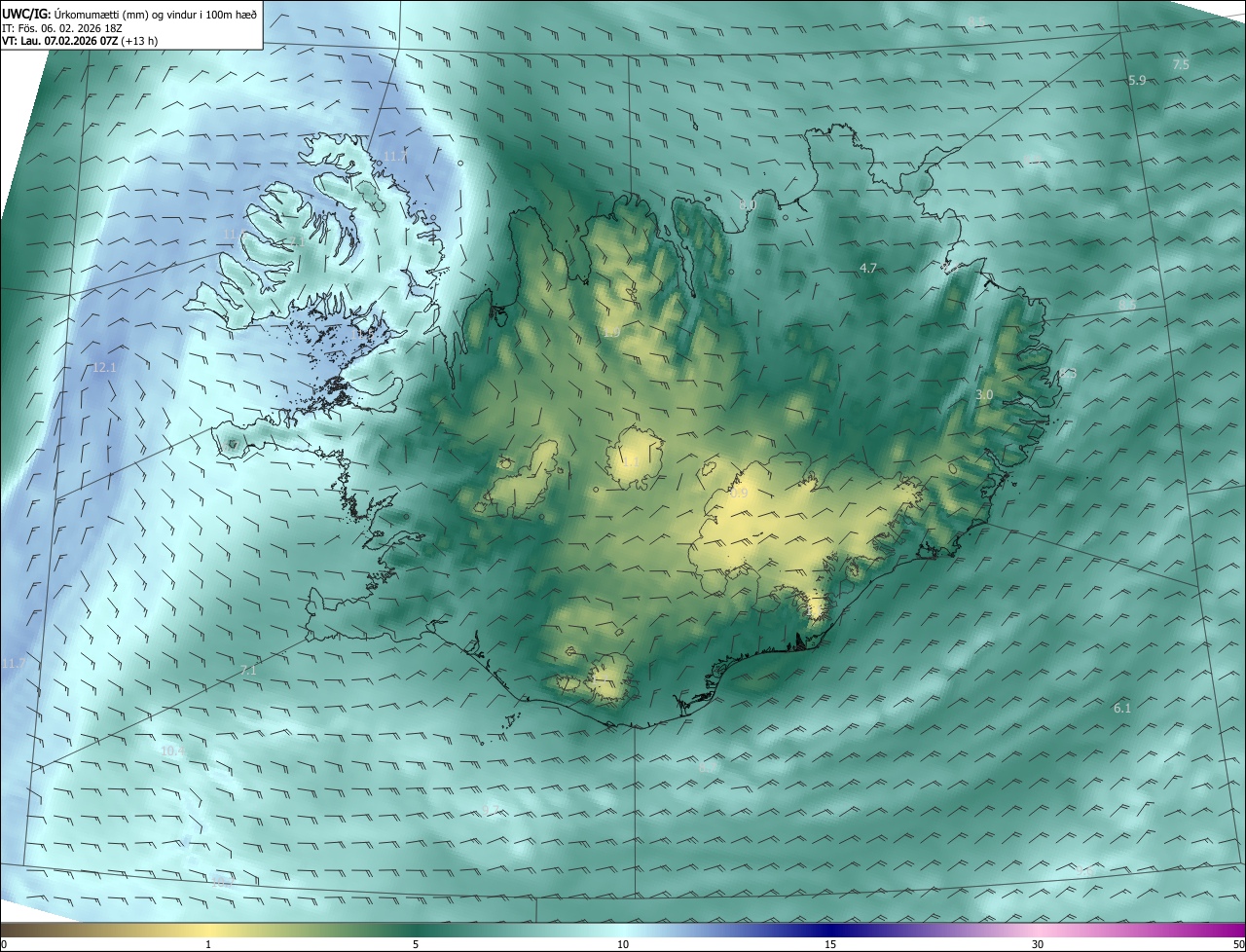
Task: Click the colorbar tick label 10
Action: pos(623,944)
